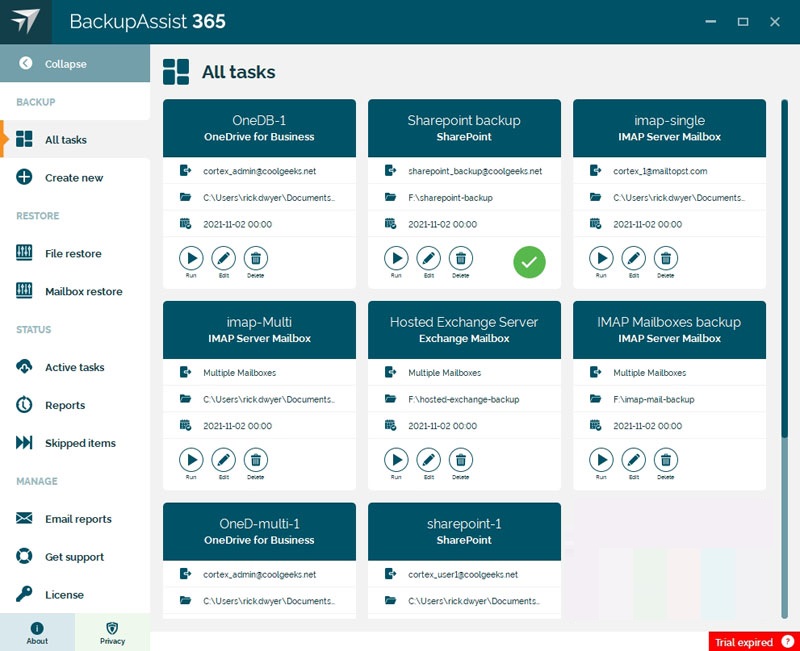
Task: Click the OneD-multi-1 task card header
Action: click(259, 531)
